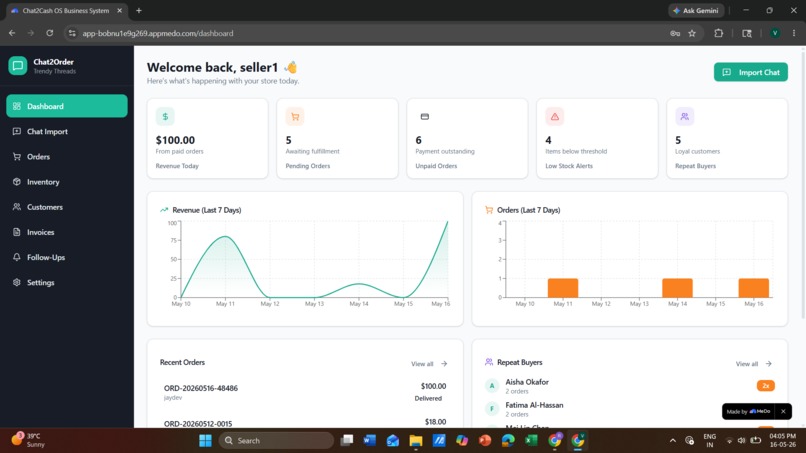Click Aisha Okafor's avatar
This screenshot has width=806, height=453.
click(492, 386)
